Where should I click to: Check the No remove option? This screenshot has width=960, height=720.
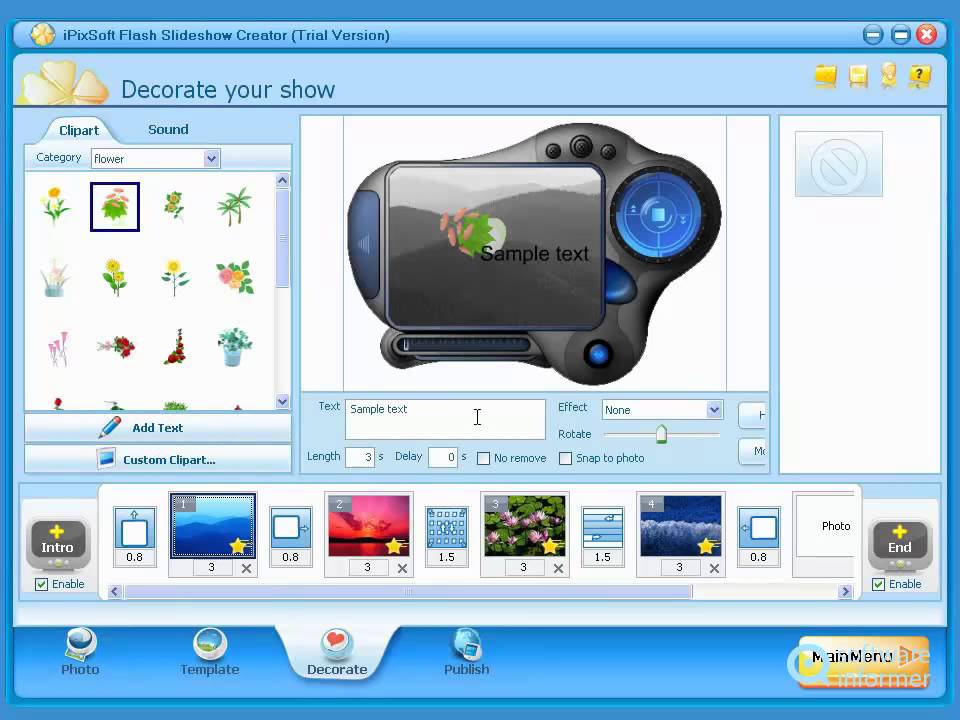484,459
